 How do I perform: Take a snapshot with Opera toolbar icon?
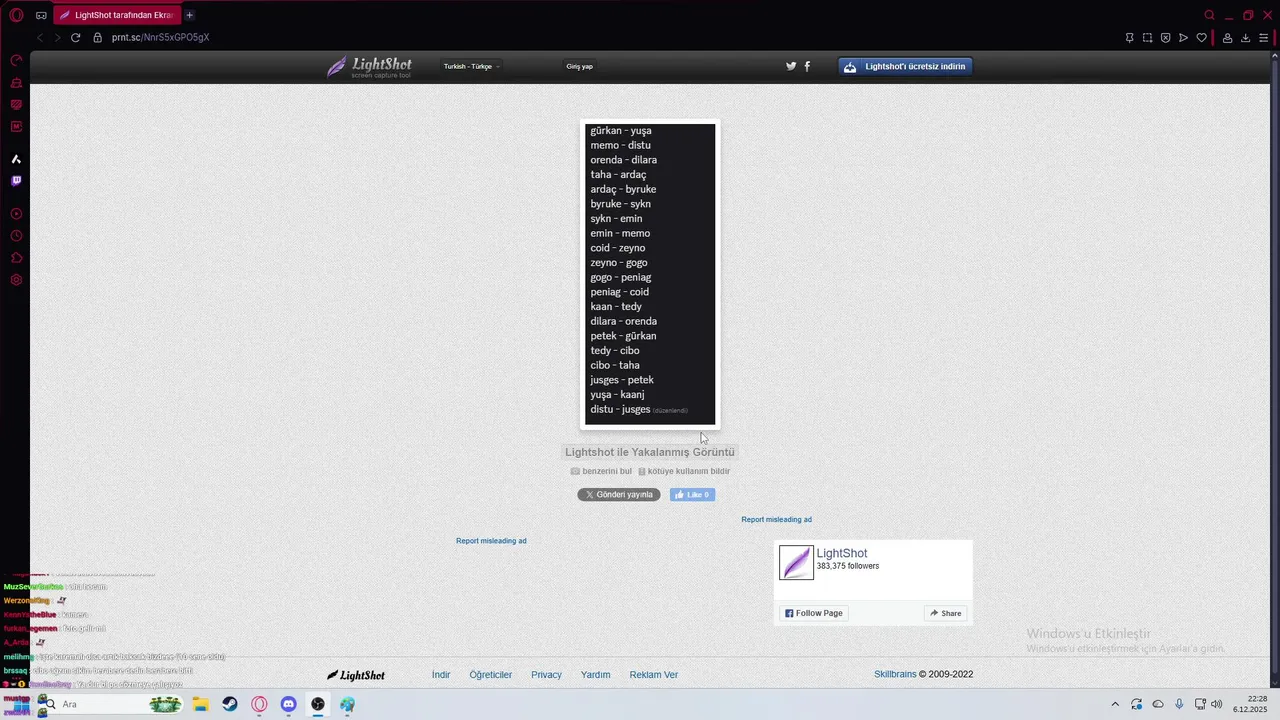(1148, 38)
